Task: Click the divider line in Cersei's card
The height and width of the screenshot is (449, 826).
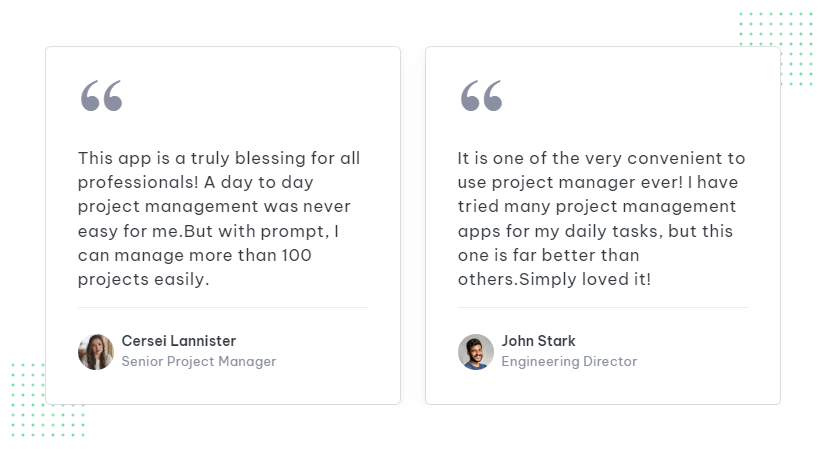Action: click(x=223, y=307)
